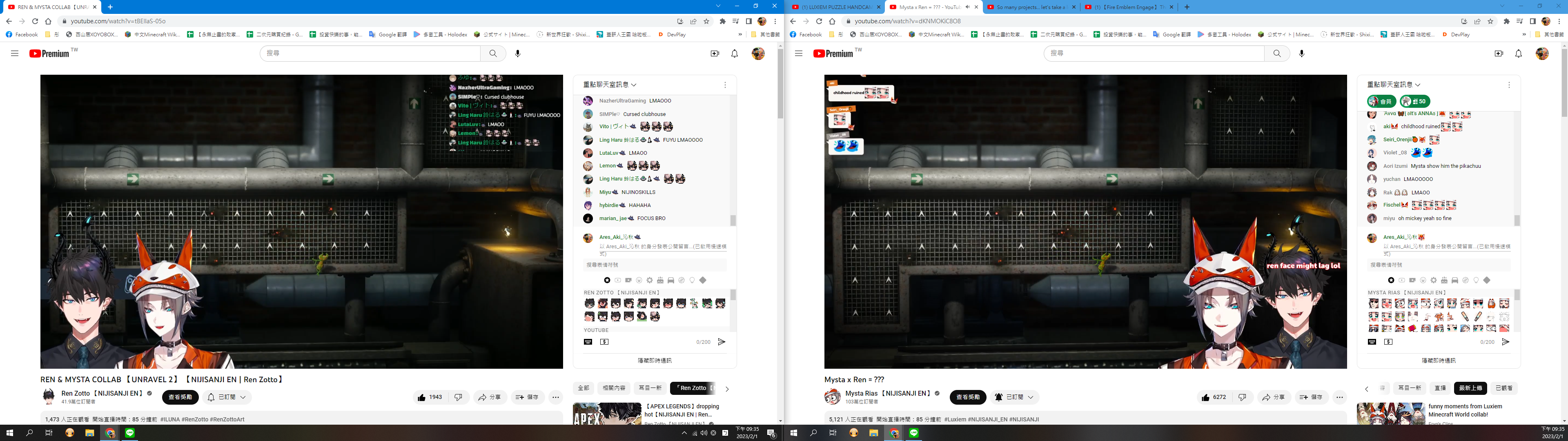Open home page in left browser
This screenshot has width=1568, height=441.
click(48, 21)
